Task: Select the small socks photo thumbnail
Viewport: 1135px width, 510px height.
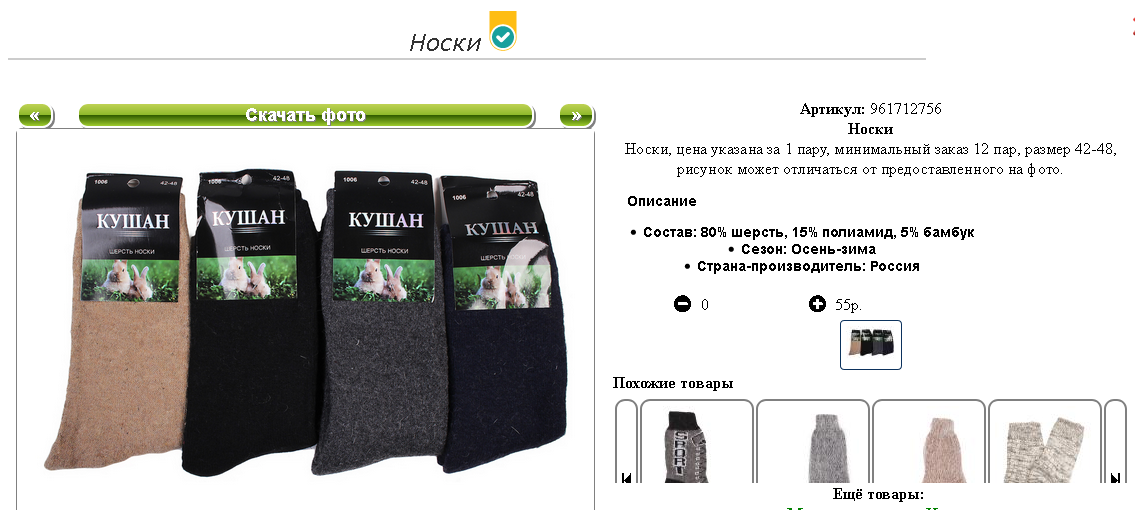Action: (871, 345)
